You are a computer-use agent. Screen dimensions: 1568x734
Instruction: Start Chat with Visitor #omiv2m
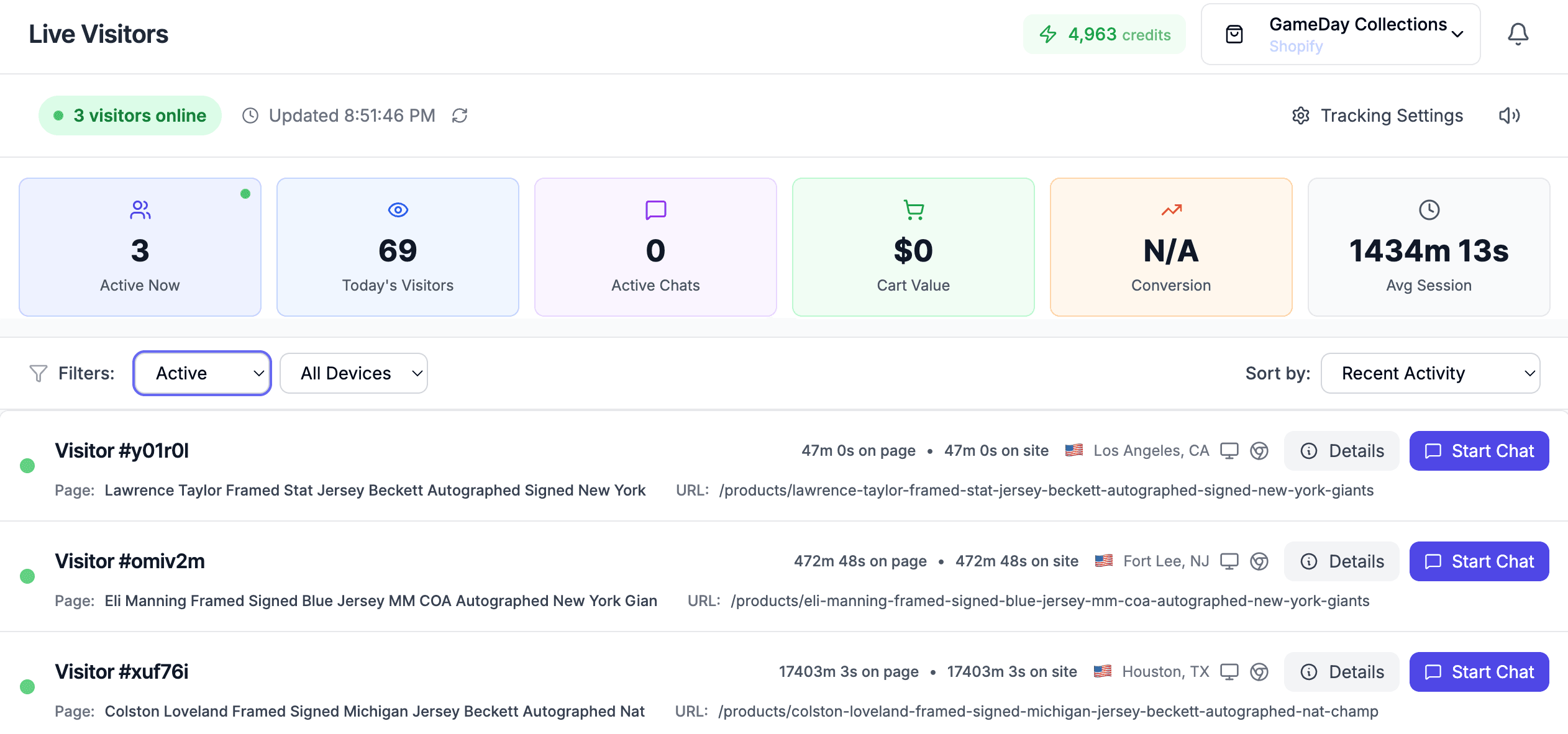click(x=1479, y=561)
